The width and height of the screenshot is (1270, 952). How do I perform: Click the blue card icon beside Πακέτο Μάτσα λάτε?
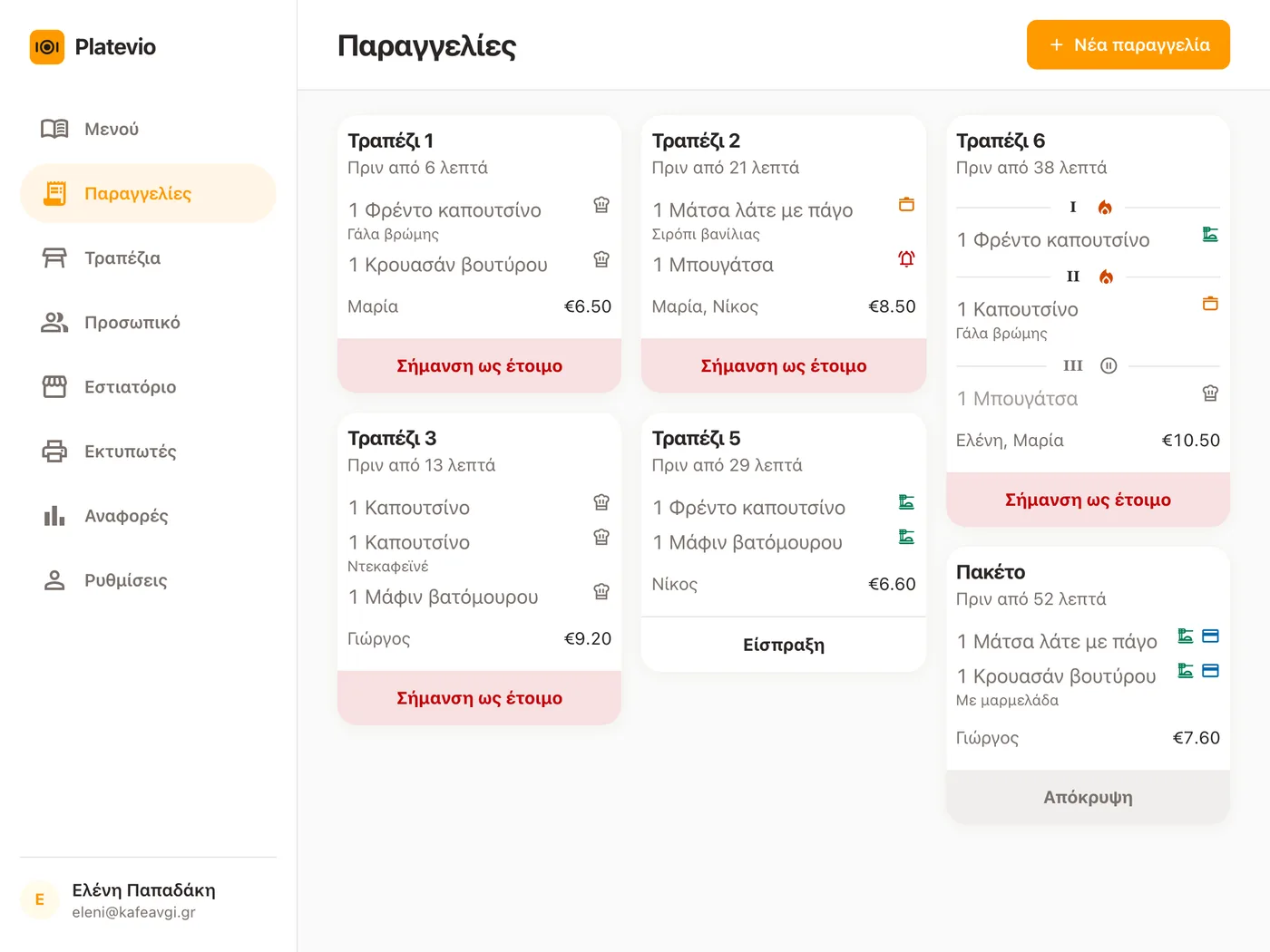click(x=1210, y=636)
